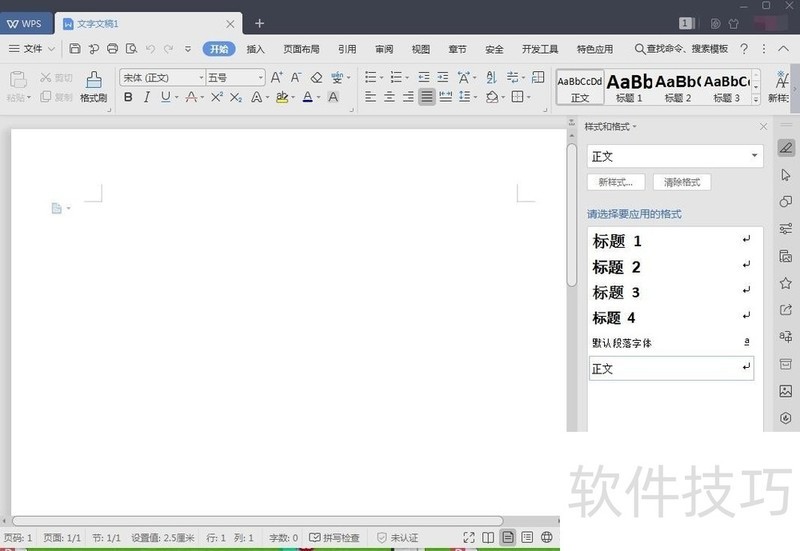Toggle Superscript formatting
The height and width of the screenshot is (551, 800).
tap(217, 97)
